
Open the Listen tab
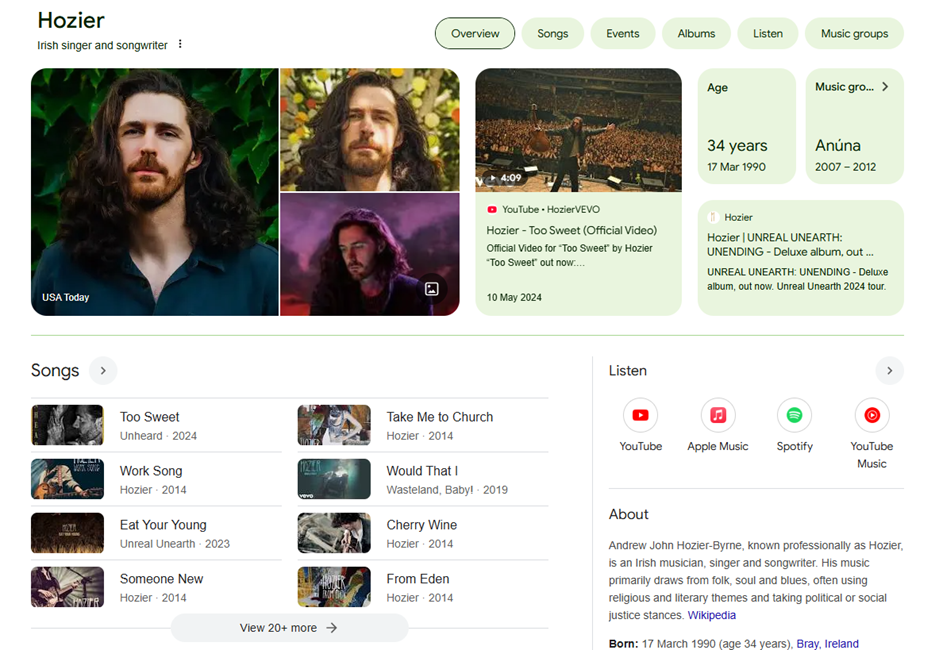pos(768,34)
